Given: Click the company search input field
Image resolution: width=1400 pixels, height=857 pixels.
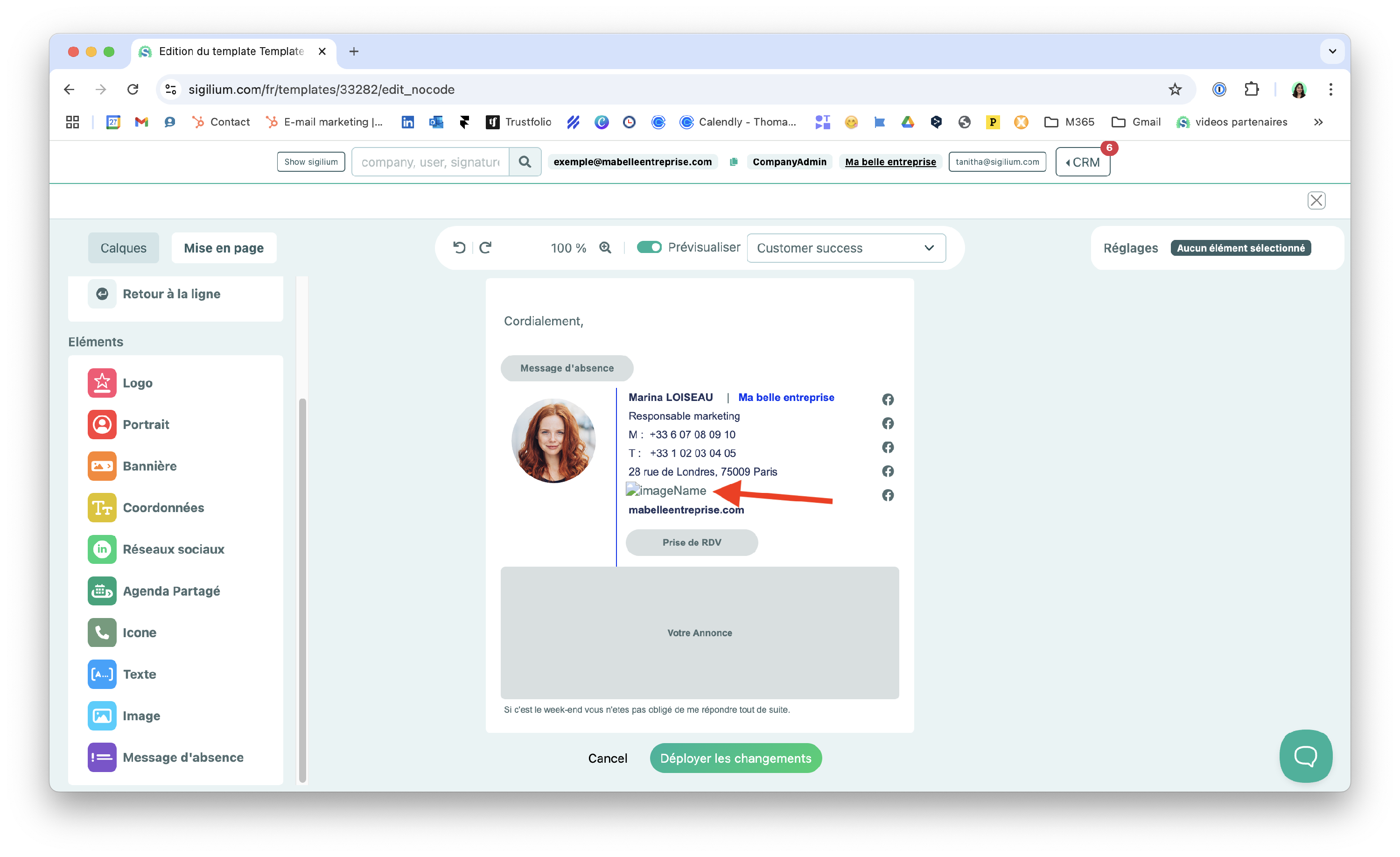Looking at the screenshot, I should (430, 162).
